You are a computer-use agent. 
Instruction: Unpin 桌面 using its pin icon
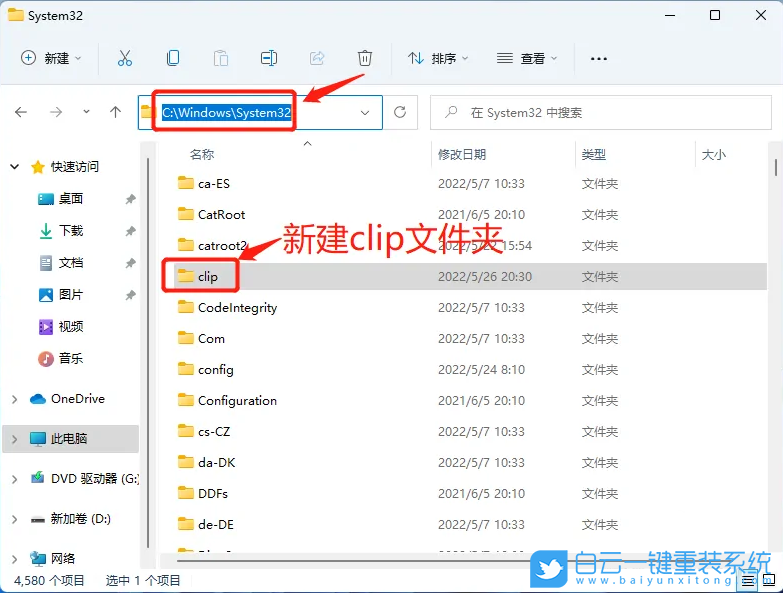pos(130,199)
